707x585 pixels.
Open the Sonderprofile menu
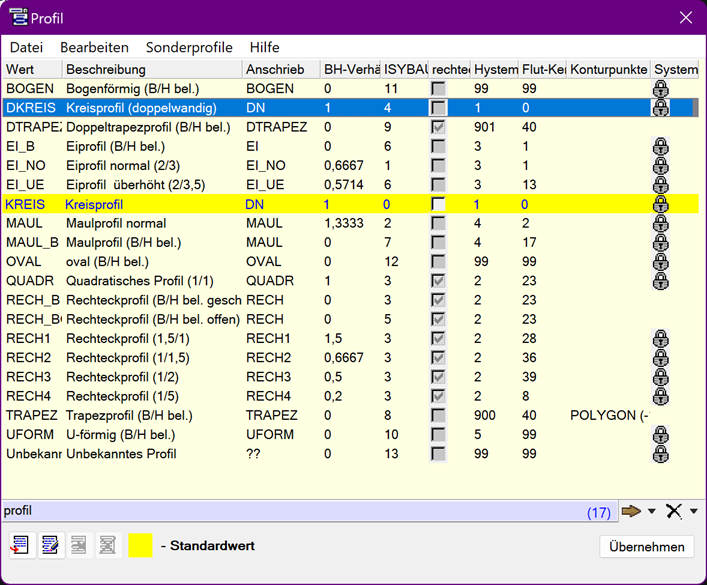(189, 47)
